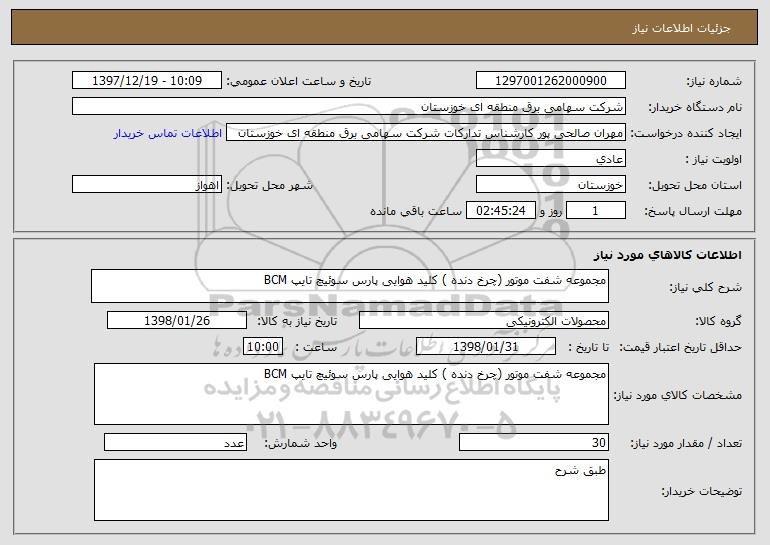Select the announcement date field 1397/12/19 - 10:09
770x545 pixels.
tap(148, 81)
